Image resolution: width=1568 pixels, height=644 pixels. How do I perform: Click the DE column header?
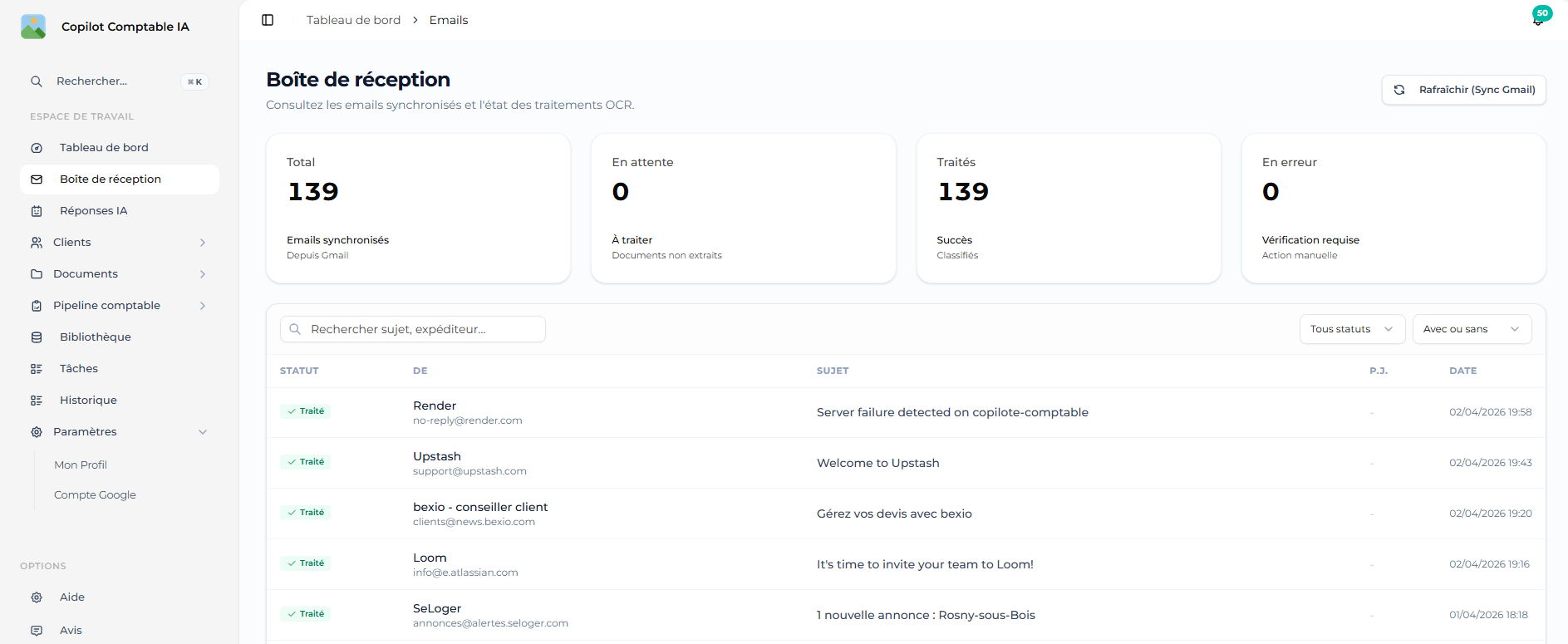420,371
